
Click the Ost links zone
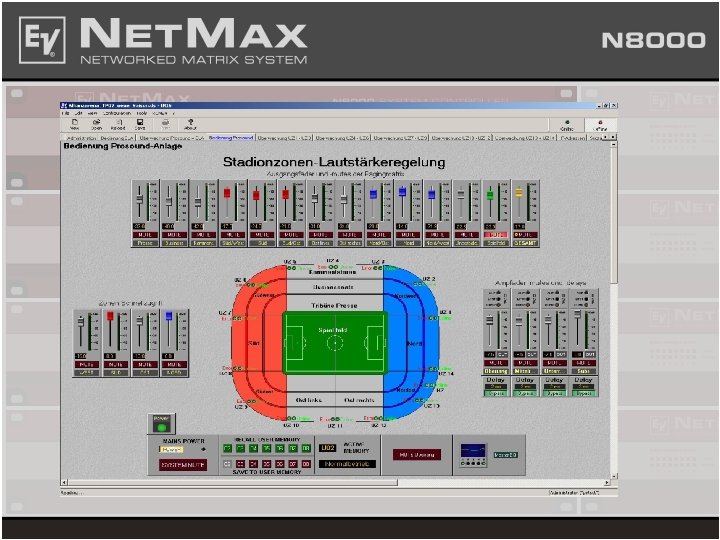tap(309, 400)
